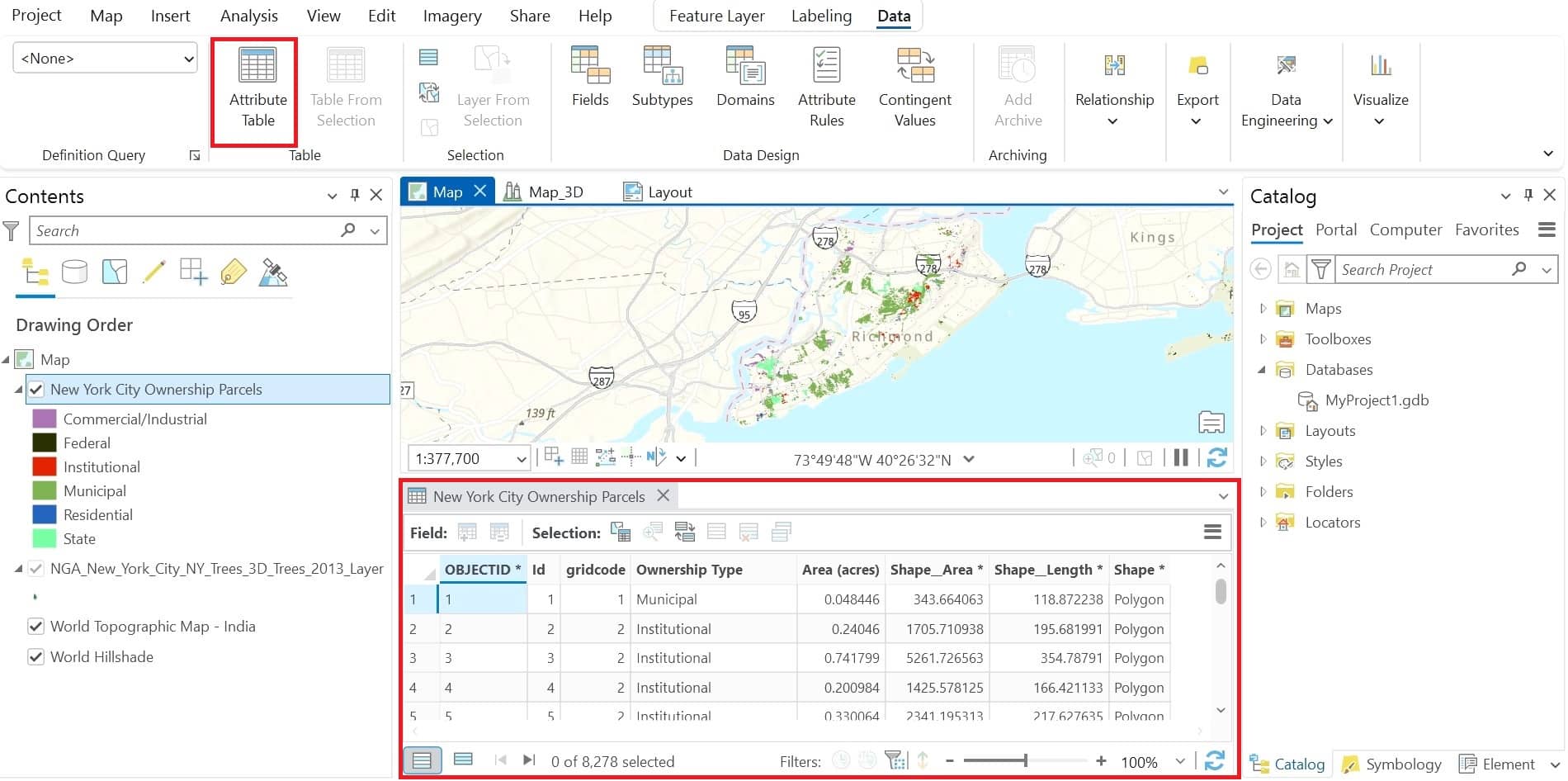The height and width of the screenshot is (781, 1568).
Task: Enable World Topographic Map - India layer
Action: (36, 626)
